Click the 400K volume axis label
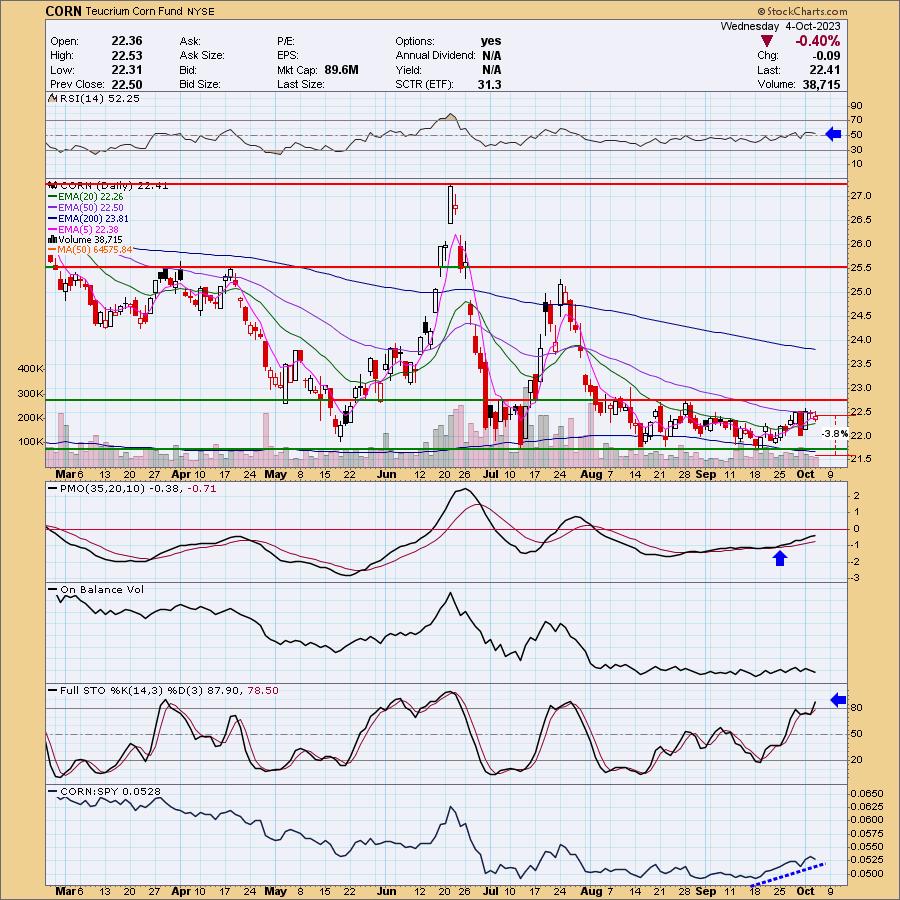900x900 pixels. [31, 368]
